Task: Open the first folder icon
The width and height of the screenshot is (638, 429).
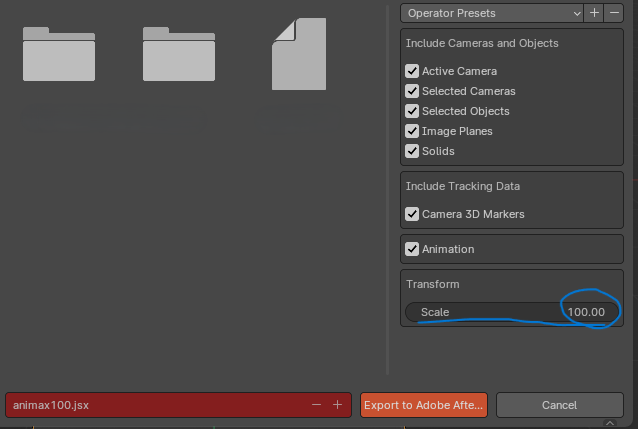Action: click(59, 54)
